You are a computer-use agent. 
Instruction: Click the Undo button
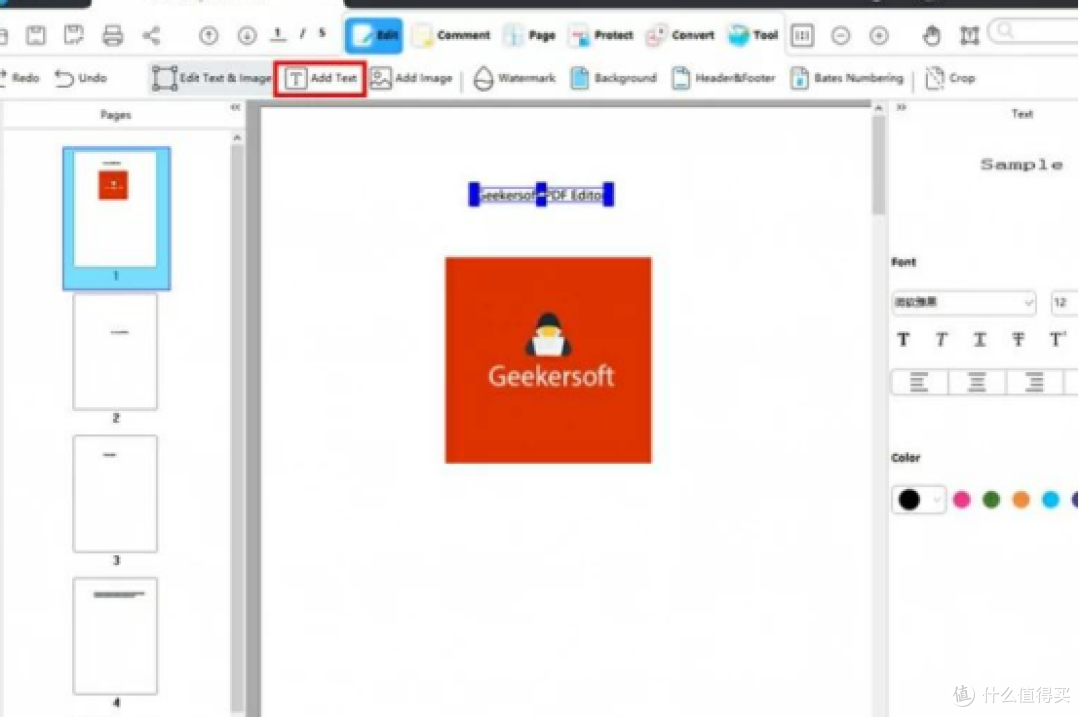pyautogui.click(x=81, y=78)
